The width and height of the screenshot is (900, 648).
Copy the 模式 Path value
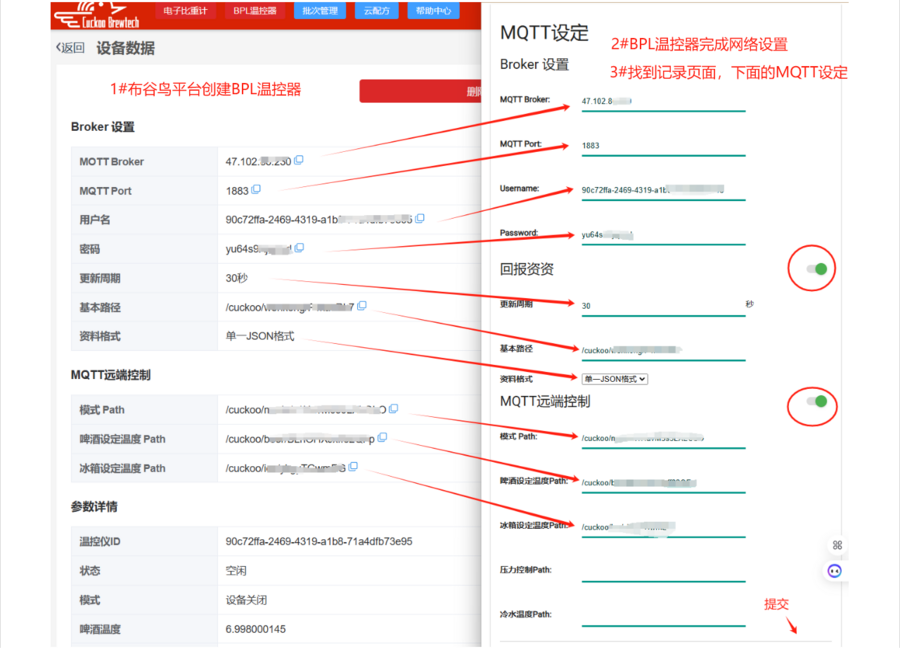(x=394, y=409)
